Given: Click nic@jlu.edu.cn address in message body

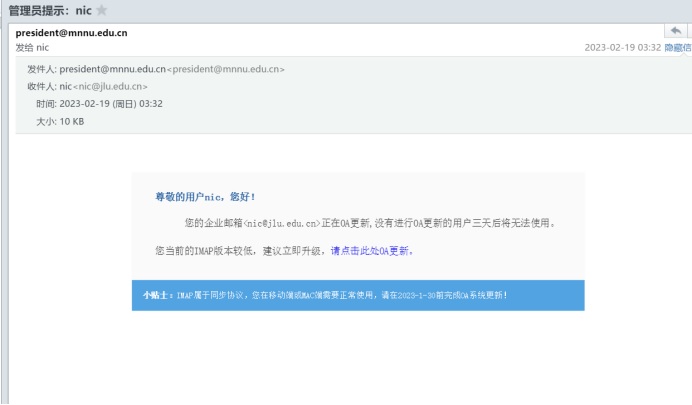Looking at the screenshot, I should click(x=282, y=223).
